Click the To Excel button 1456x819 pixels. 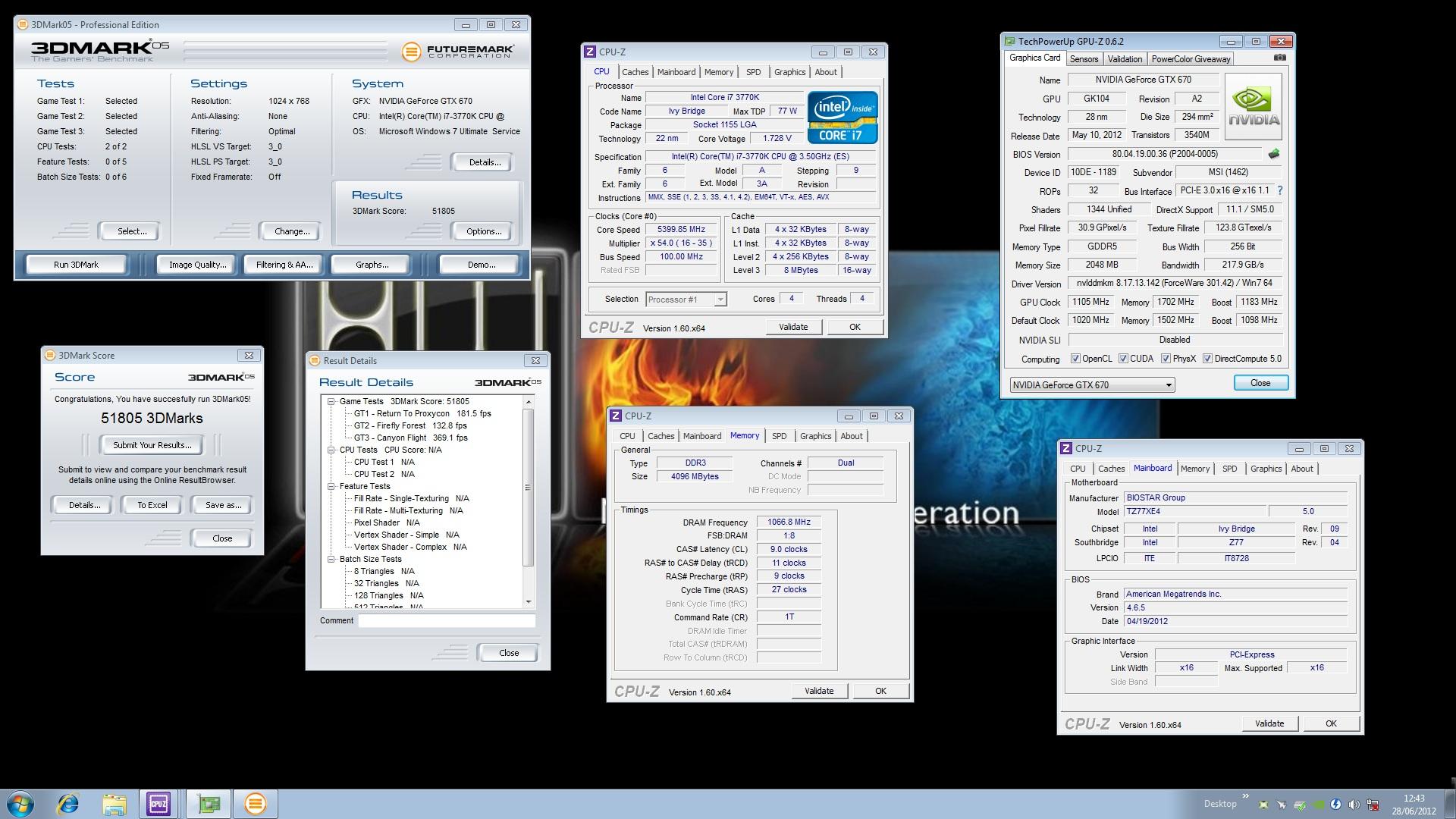[x=152, y=505]
